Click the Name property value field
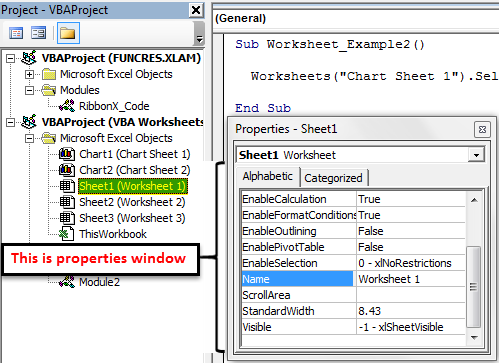Screen dimensions: 499x363 click(411, 279)
